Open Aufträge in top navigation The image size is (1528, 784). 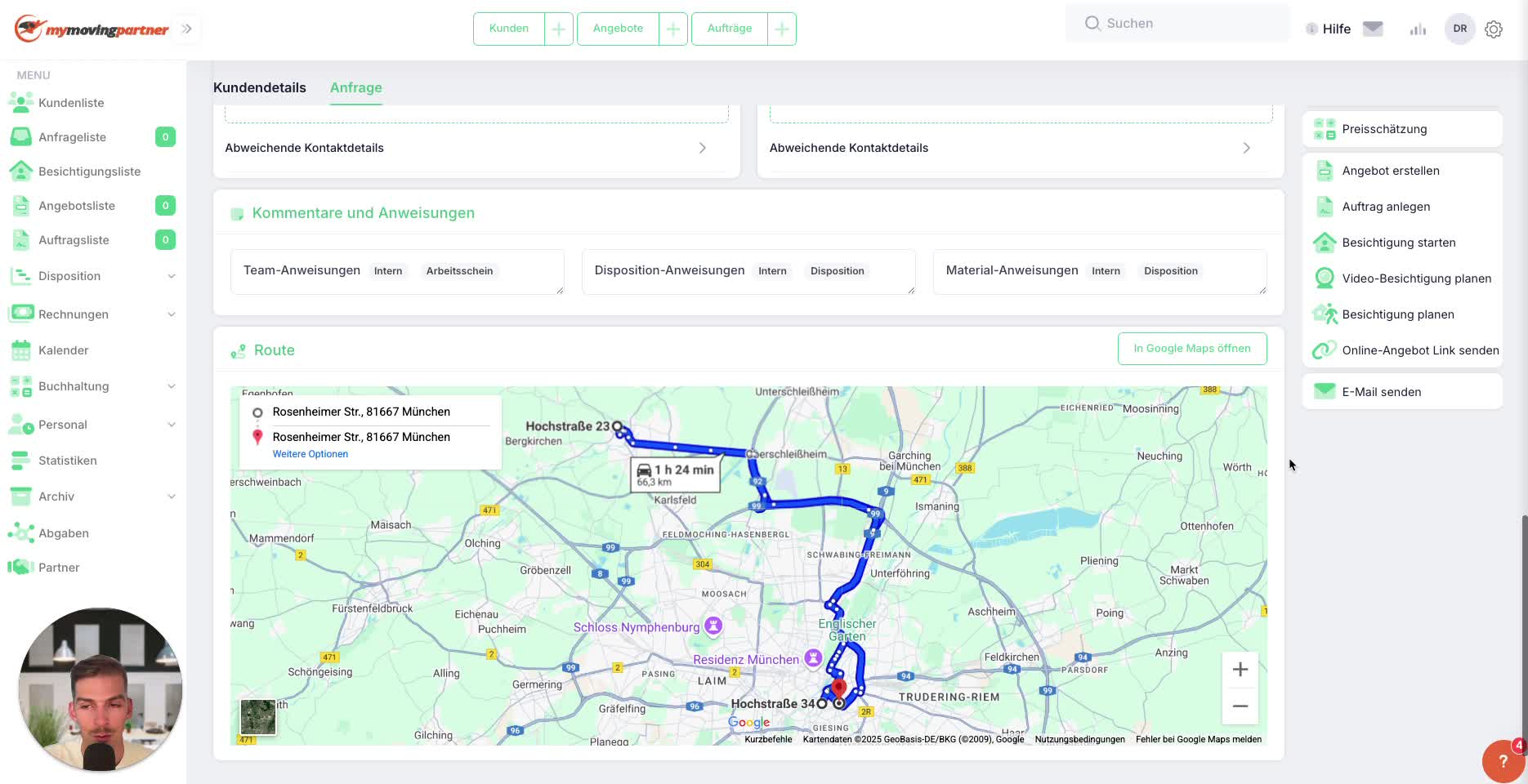pos(730,29)
